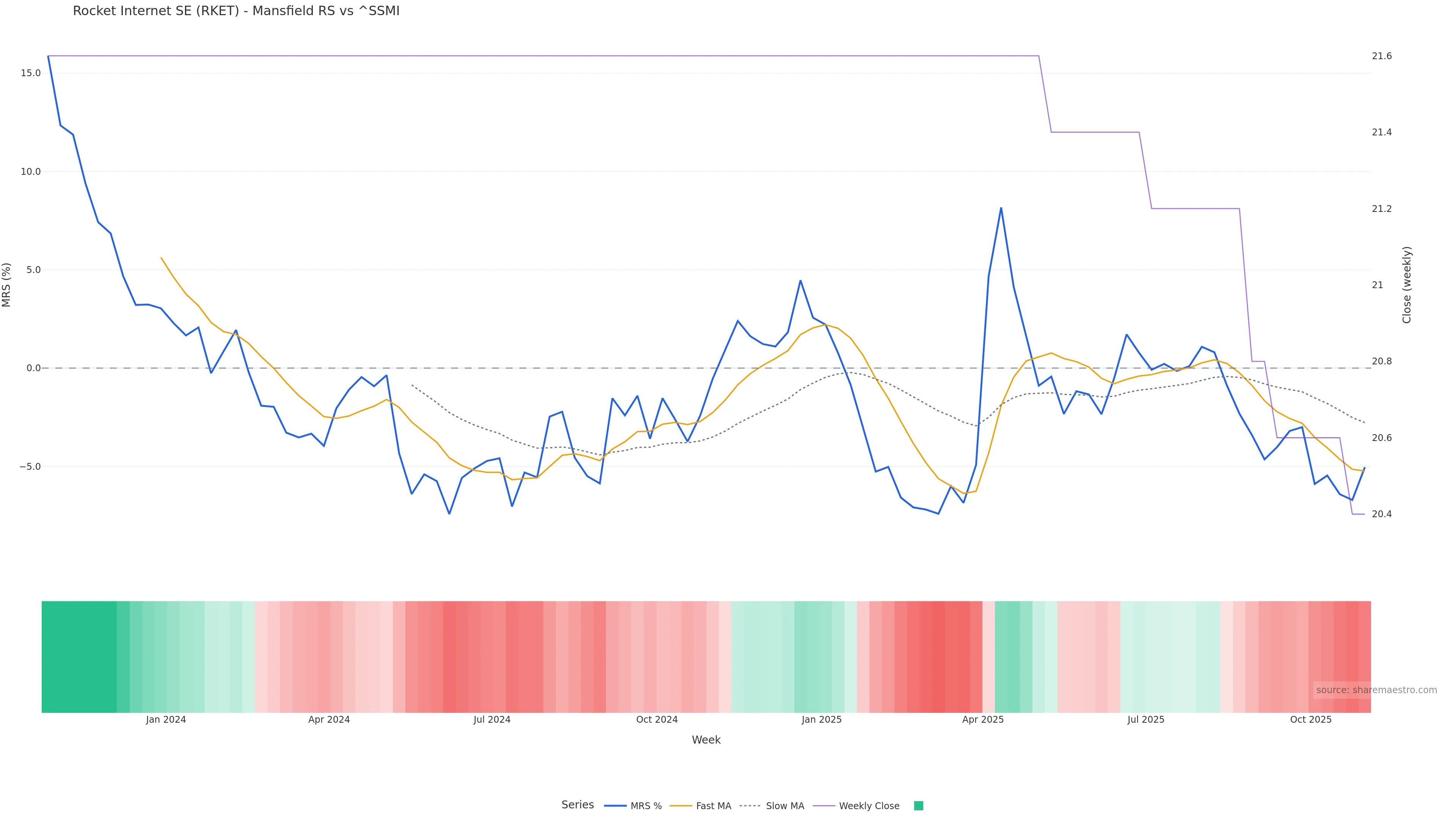Click the green square legend swatch

click(x=918, y=806)
